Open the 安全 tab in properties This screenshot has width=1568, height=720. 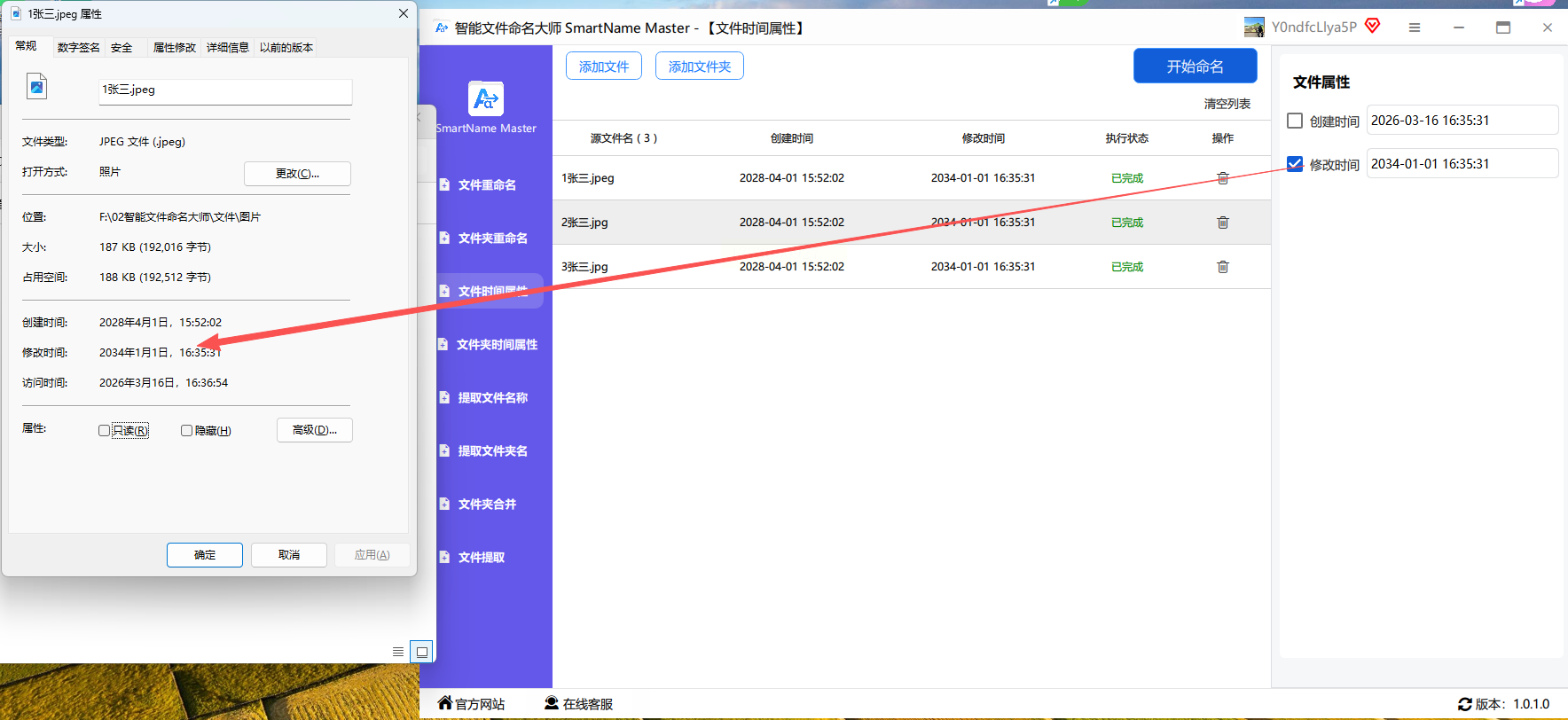[122, 48]
